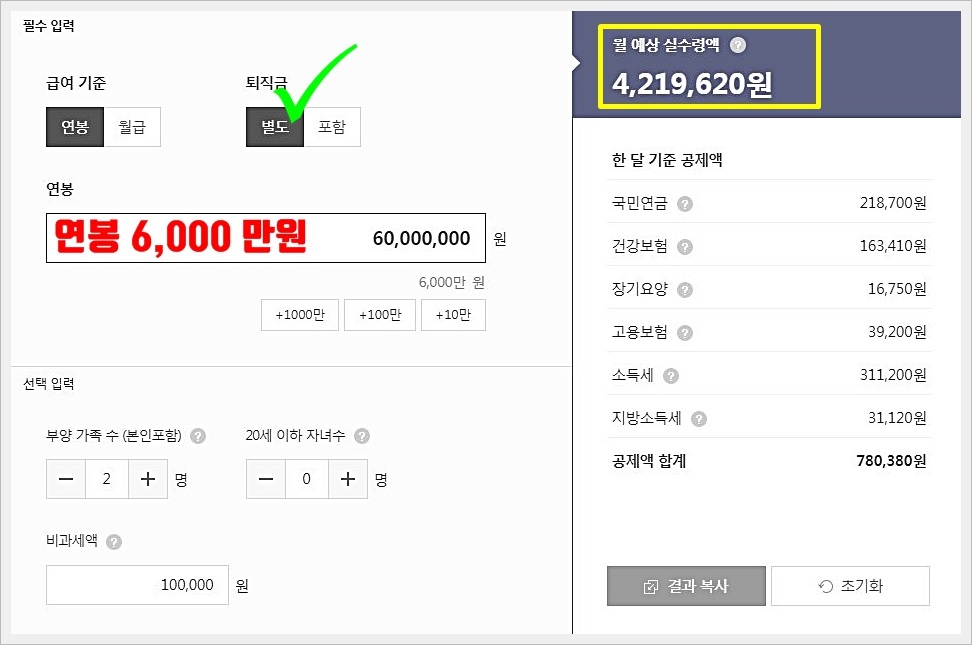Open help icon beside 부양 가족 수
The height and width of the screenshot is (645, 972).
(x=198, y=436)
